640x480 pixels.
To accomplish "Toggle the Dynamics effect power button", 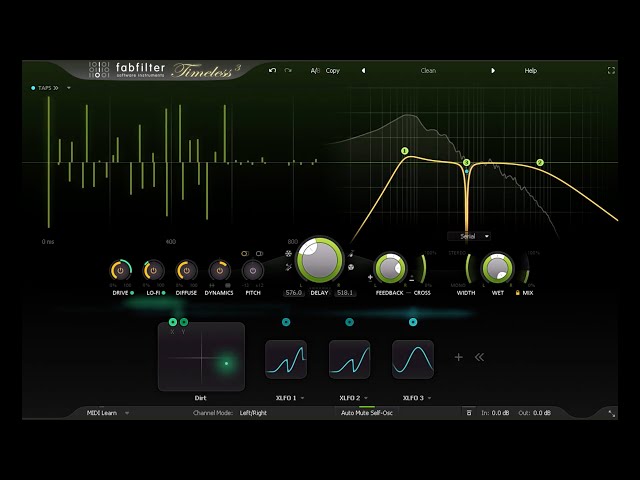I will 220,270.
